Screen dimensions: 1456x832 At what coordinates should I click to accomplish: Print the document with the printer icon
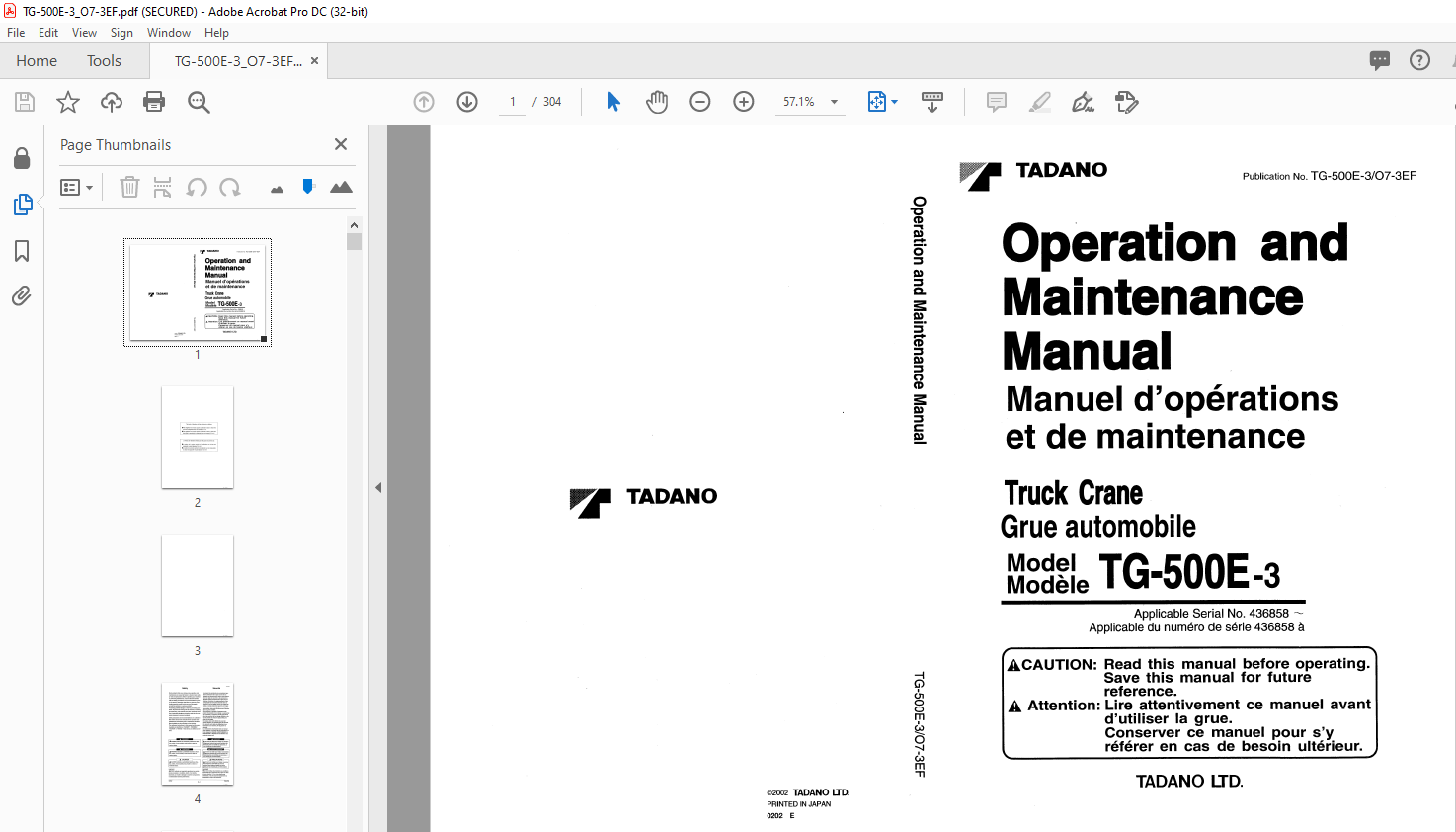(154, 102)
